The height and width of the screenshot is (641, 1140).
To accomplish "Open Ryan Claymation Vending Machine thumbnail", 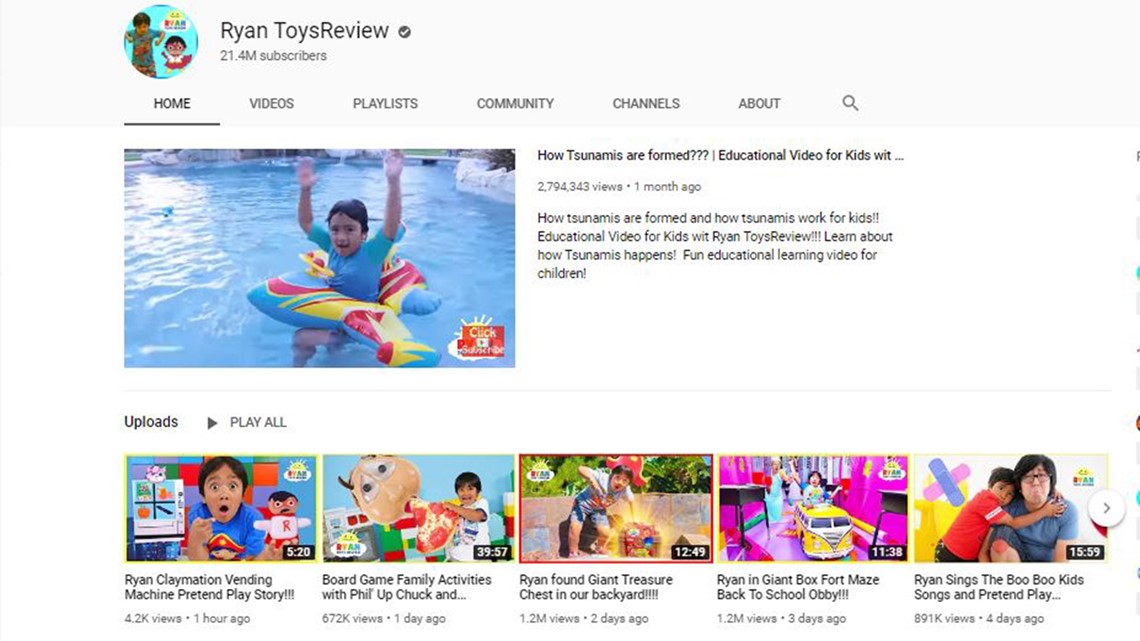I will click(221, 508).
